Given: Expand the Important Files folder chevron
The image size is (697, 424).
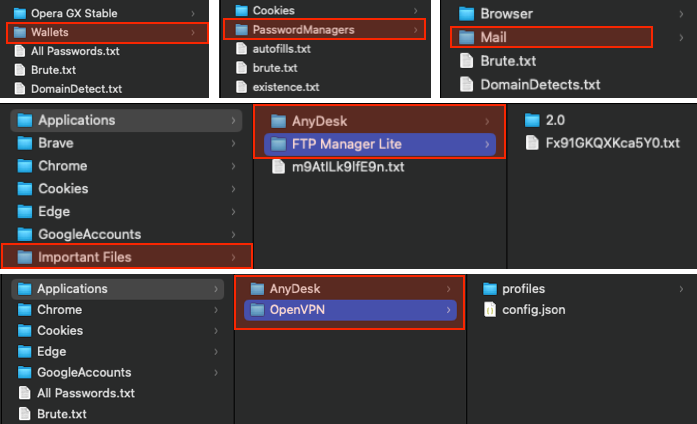Looking at the screenshot, I should (233, 257).
